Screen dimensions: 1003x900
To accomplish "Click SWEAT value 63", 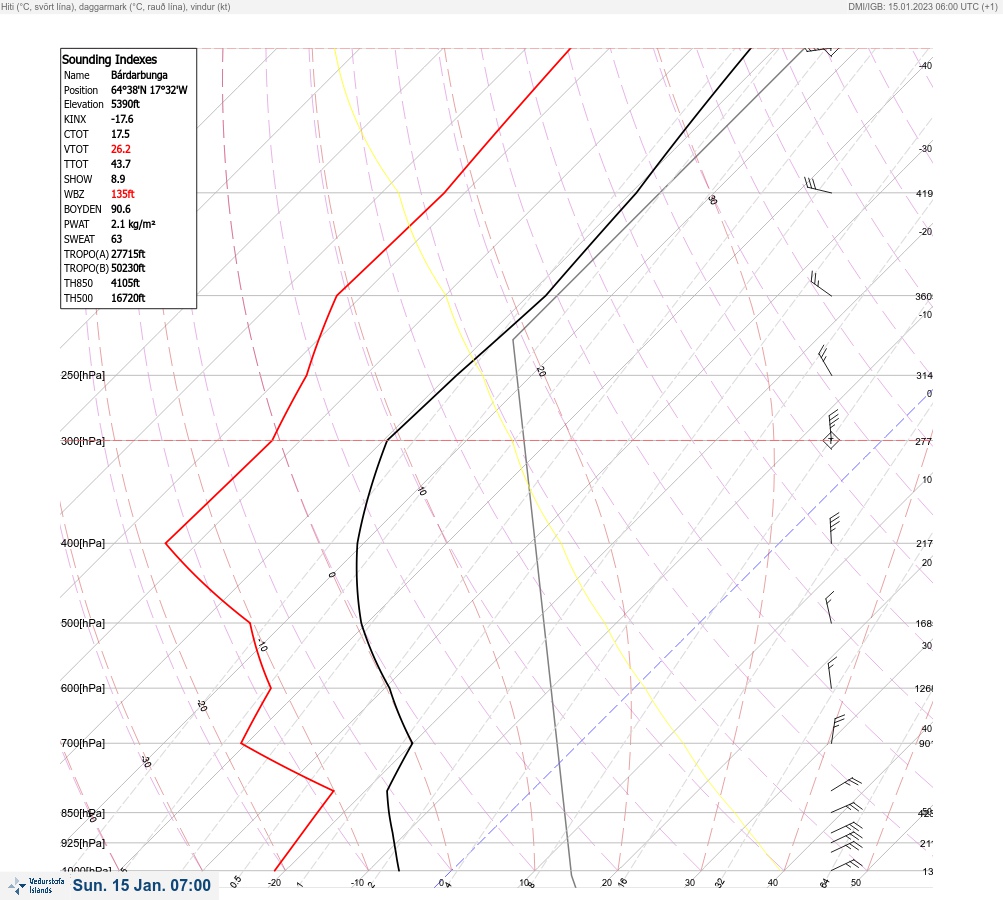I will 116,239.
